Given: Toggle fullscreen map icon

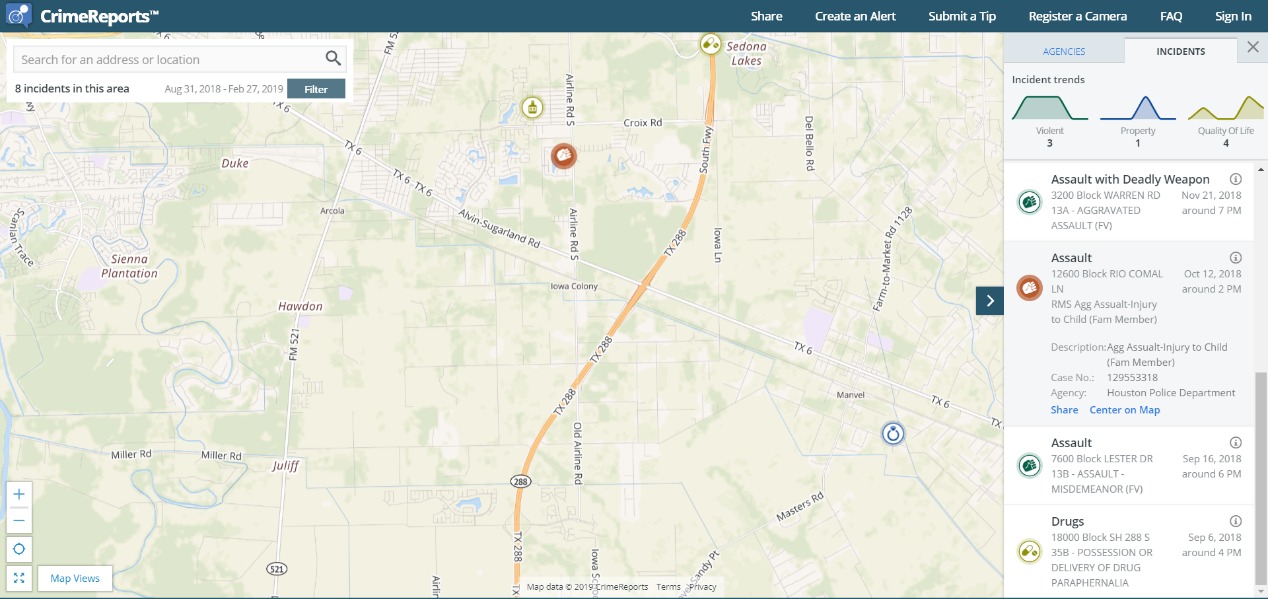Looking at the screenshot, I should (19, 578).
